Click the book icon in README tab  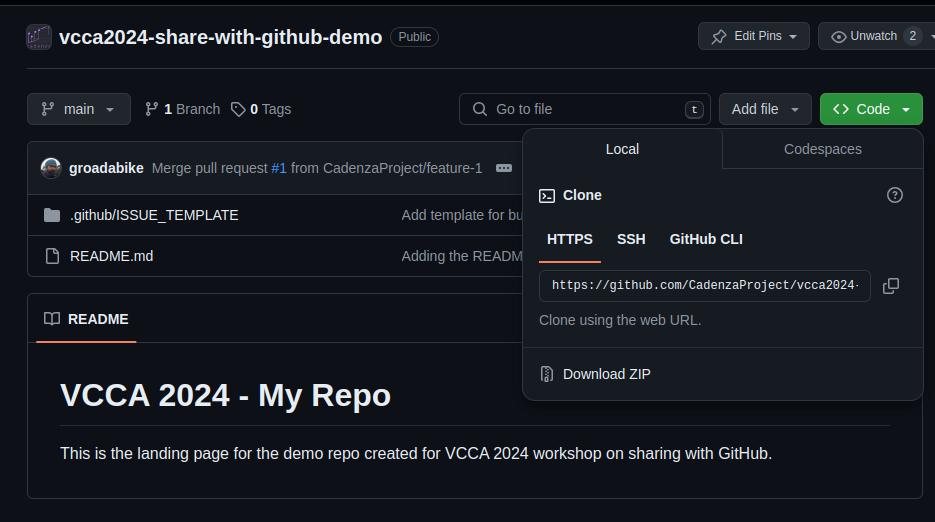coord(52,319)
